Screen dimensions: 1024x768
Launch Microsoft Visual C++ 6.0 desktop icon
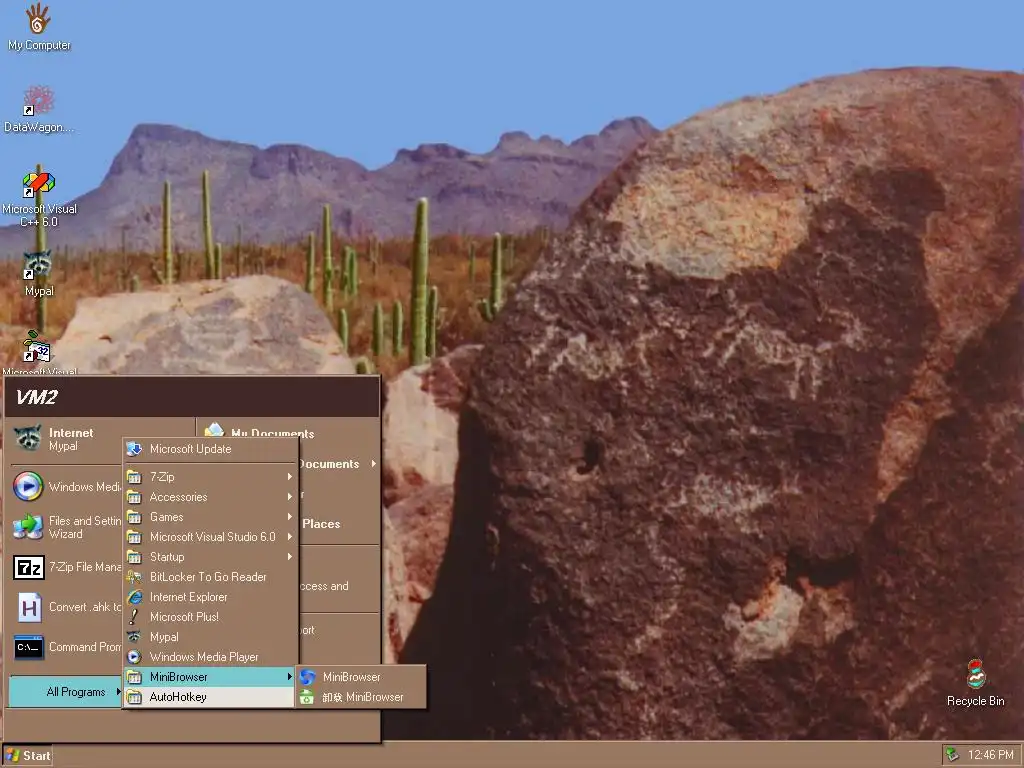[x=39, y=184]
